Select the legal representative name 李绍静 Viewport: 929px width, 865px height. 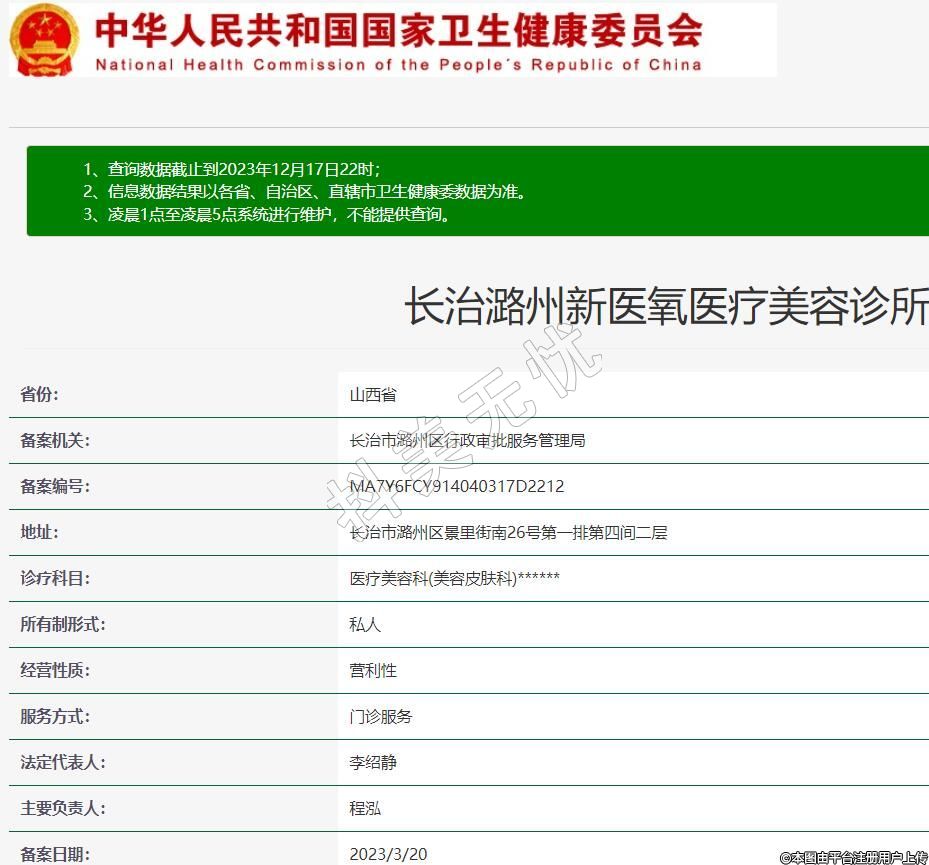pyautogui.click(x=373, y=762)
